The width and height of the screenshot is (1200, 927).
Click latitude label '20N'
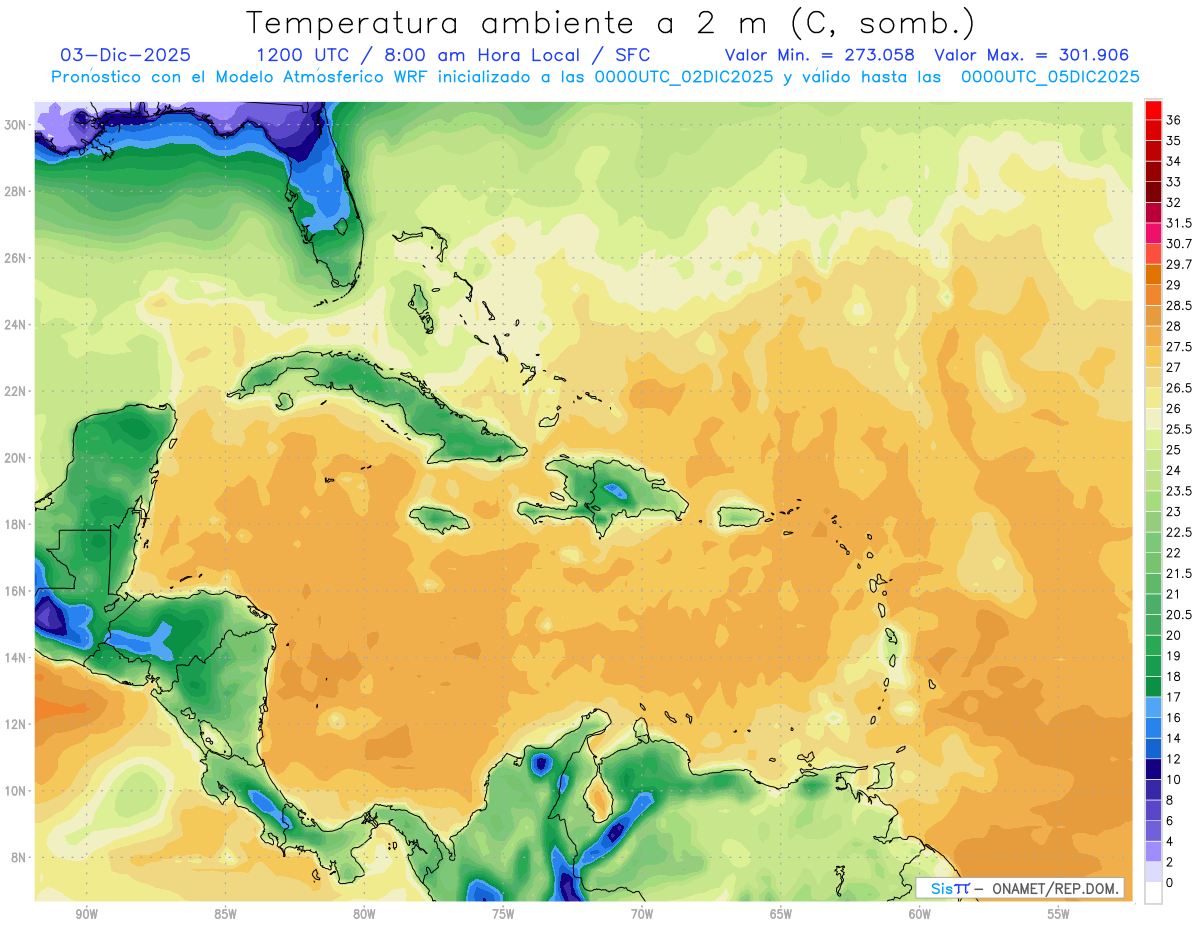point(15,458)
